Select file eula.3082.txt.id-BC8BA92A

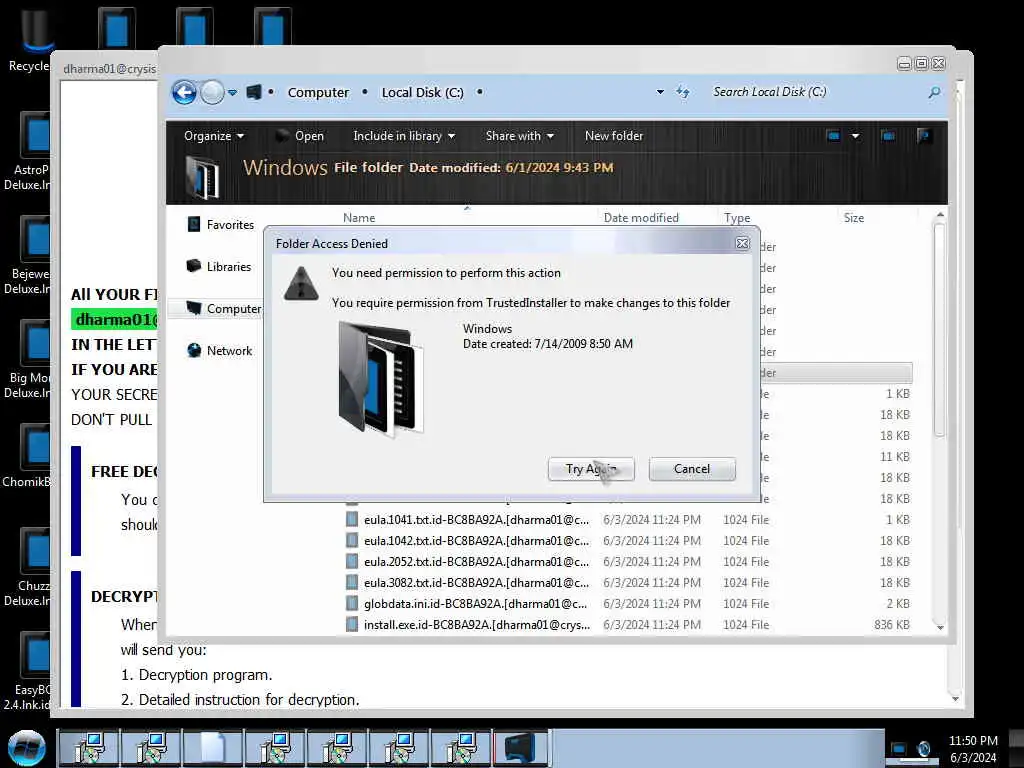pos(477,583)
